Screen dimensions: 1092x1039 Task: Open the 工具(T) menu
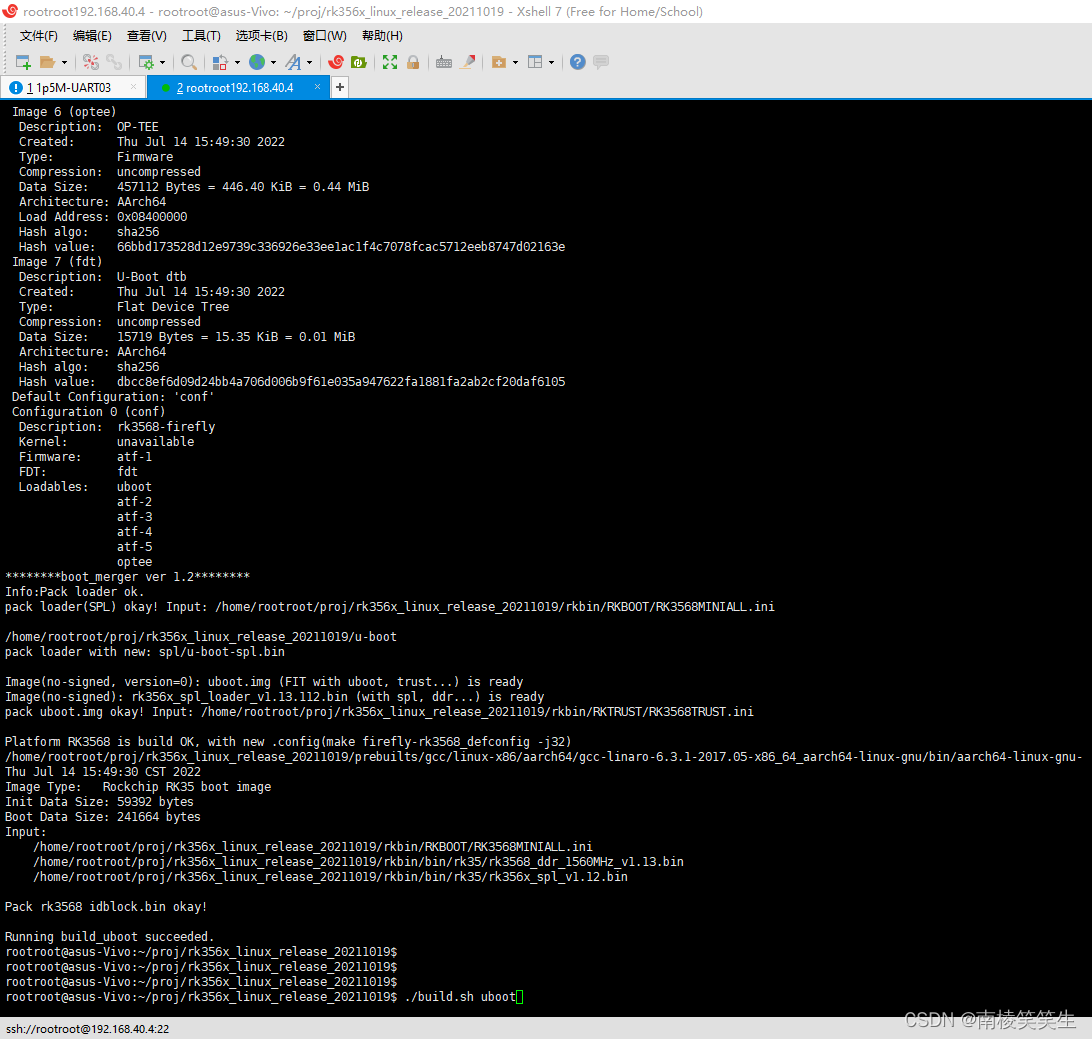pyautogui.click(x=201, y=36)
